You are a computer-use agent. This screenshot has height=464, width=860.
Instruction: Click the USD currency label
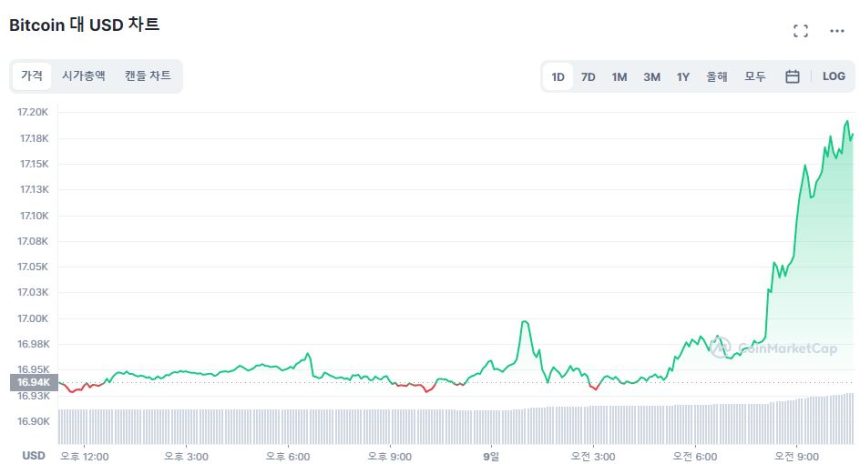tap(33, 456)
